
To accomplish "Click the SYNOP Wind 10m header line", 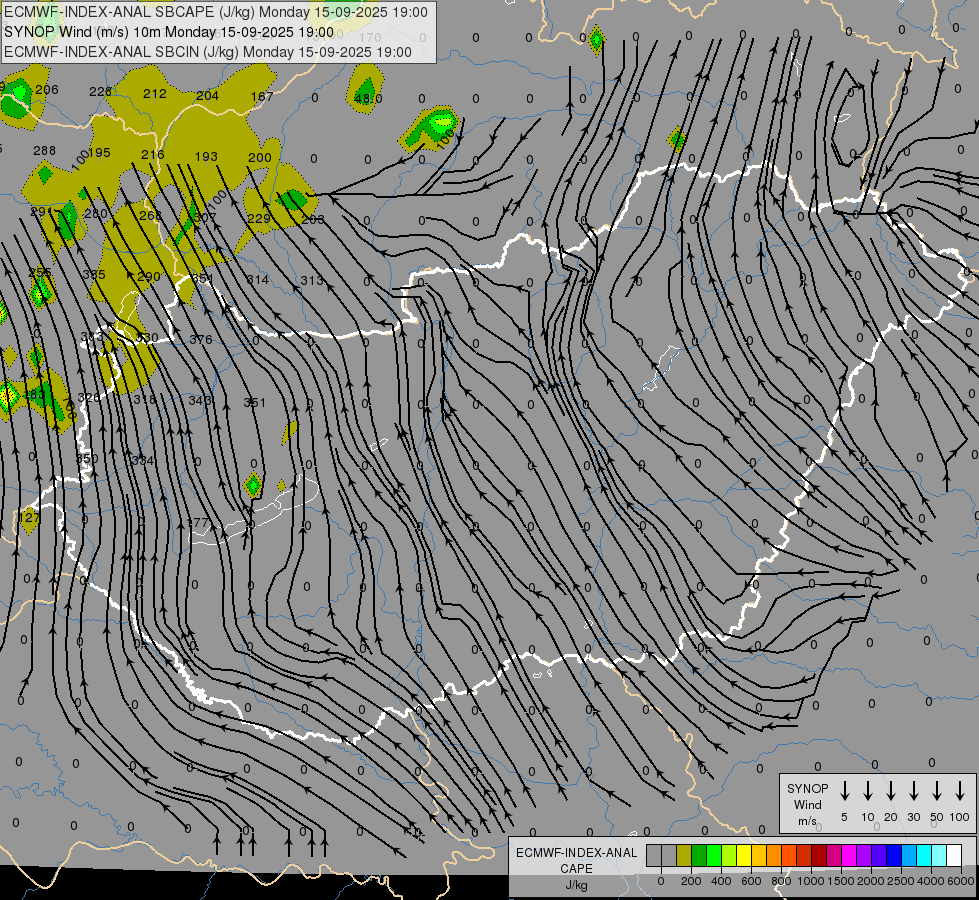I will coord(169,32).
